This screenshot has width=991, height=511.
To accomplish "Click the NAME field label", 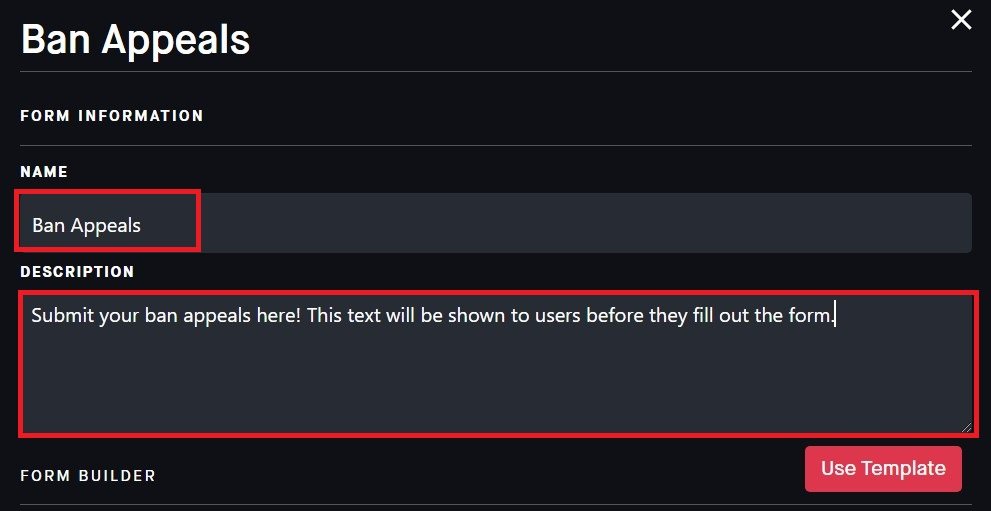I will pos(44,172).
